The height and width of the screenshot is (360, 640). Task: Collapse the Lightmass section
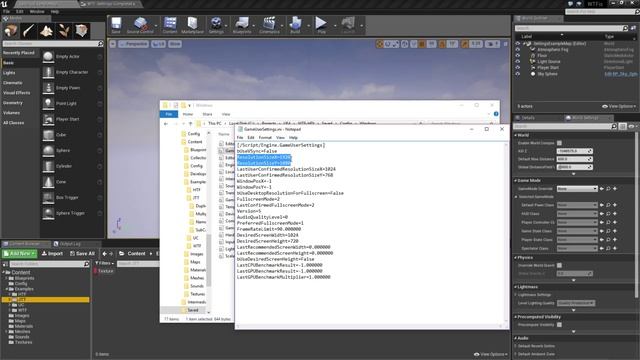click(516, 287)
